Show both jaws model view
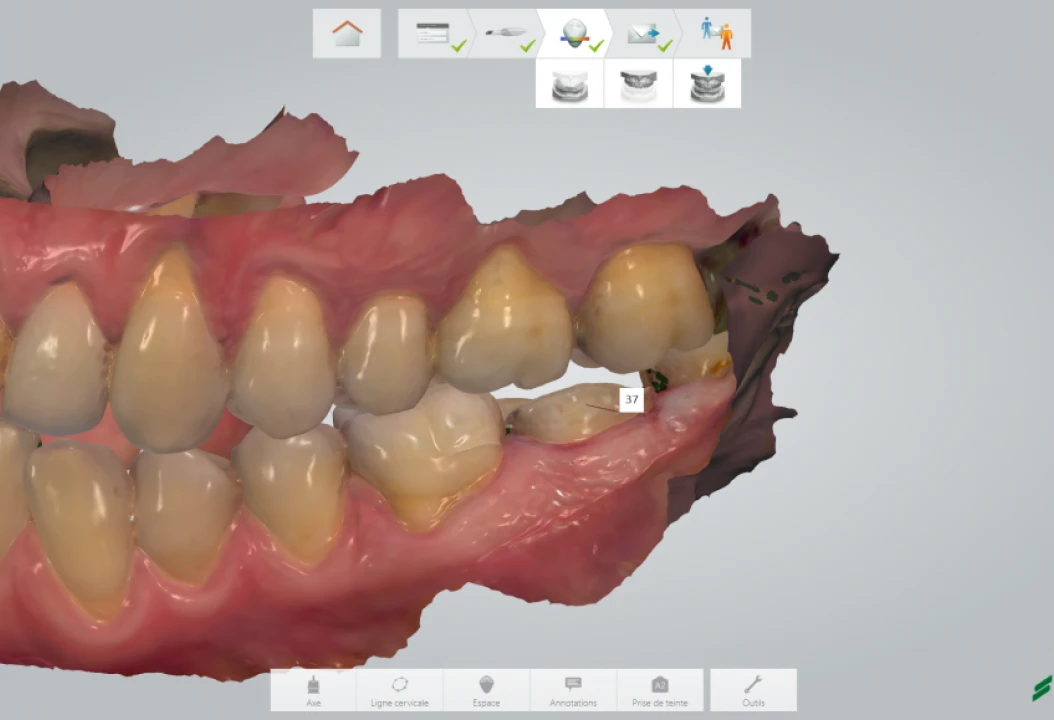 point(569,84)
